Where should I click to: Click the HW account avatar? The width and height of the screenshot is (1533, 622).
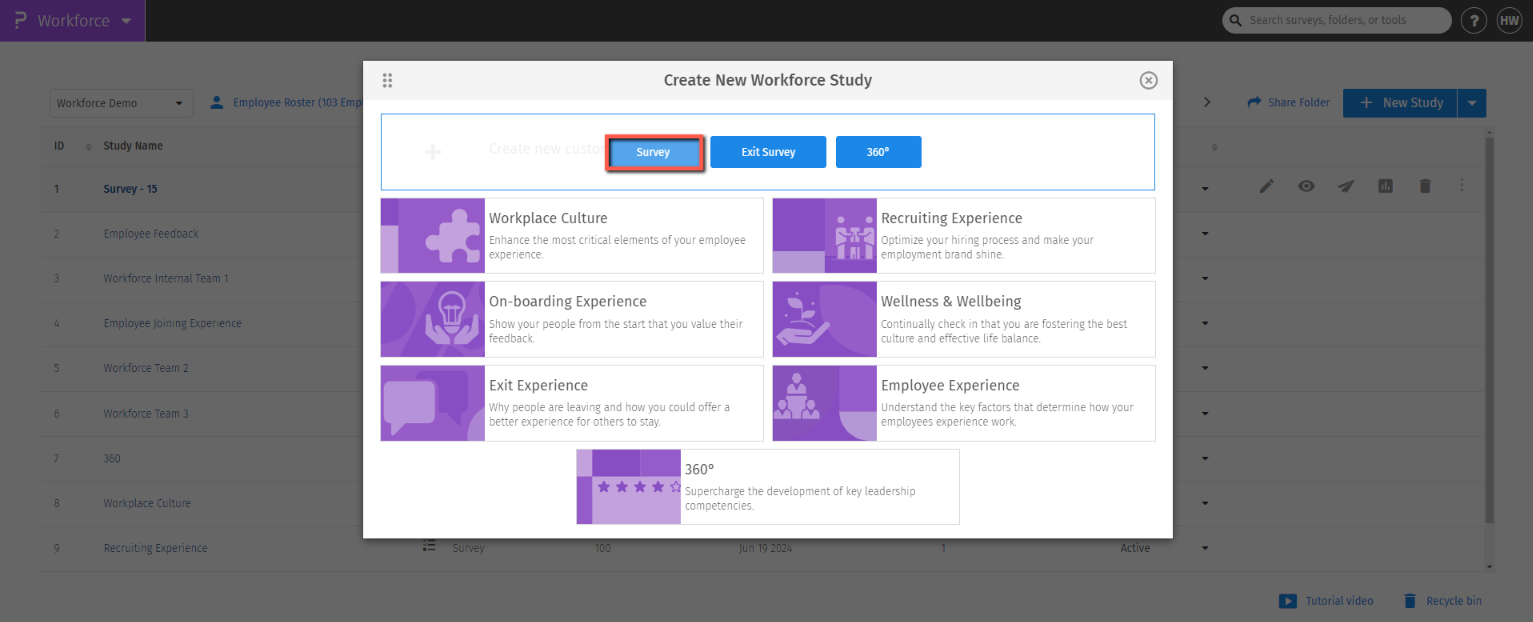1509,20
